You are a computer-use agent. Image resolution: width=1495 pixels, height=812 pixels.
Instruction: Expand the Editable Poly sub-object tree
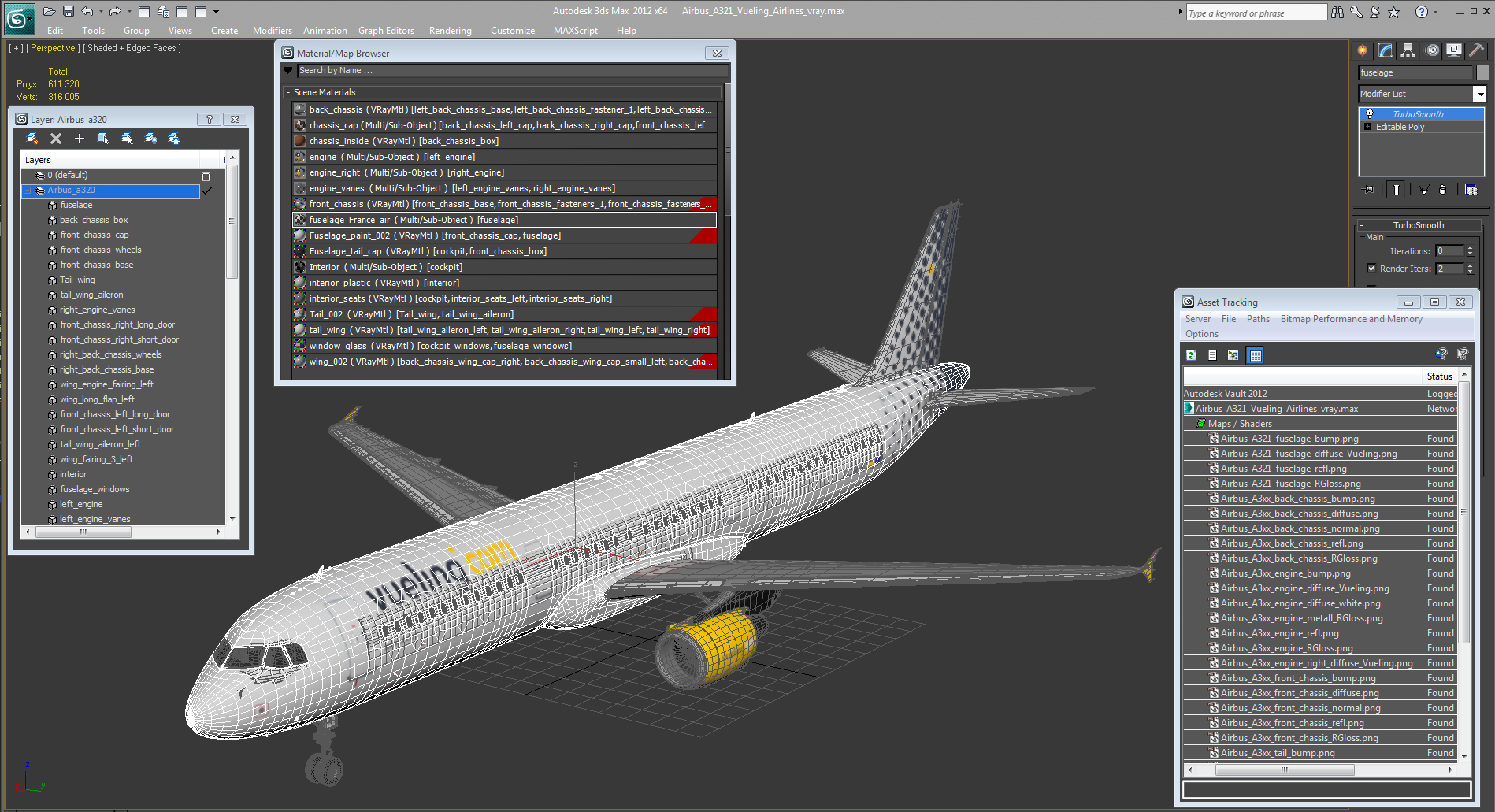1368,127
